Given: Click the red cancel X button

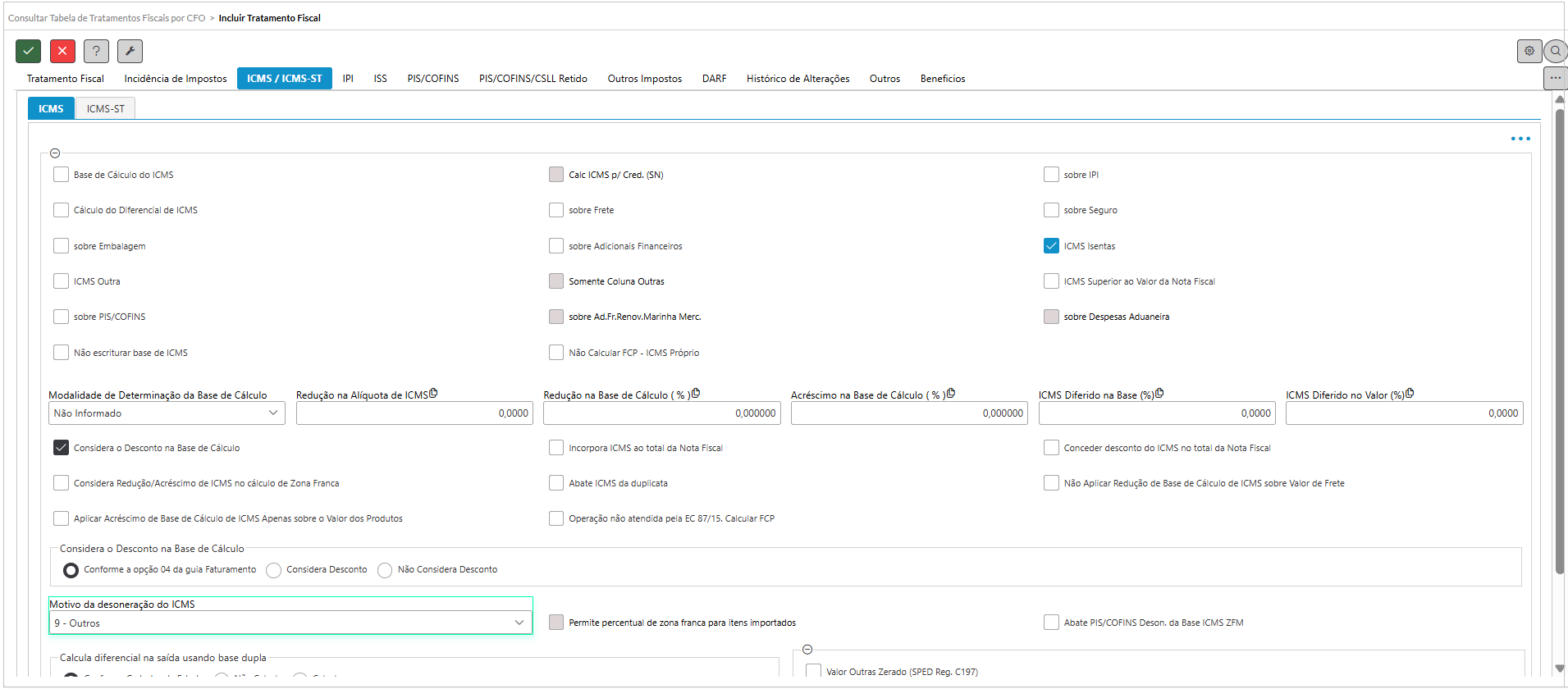Looking at the screenshot, I should click(62, 51).
